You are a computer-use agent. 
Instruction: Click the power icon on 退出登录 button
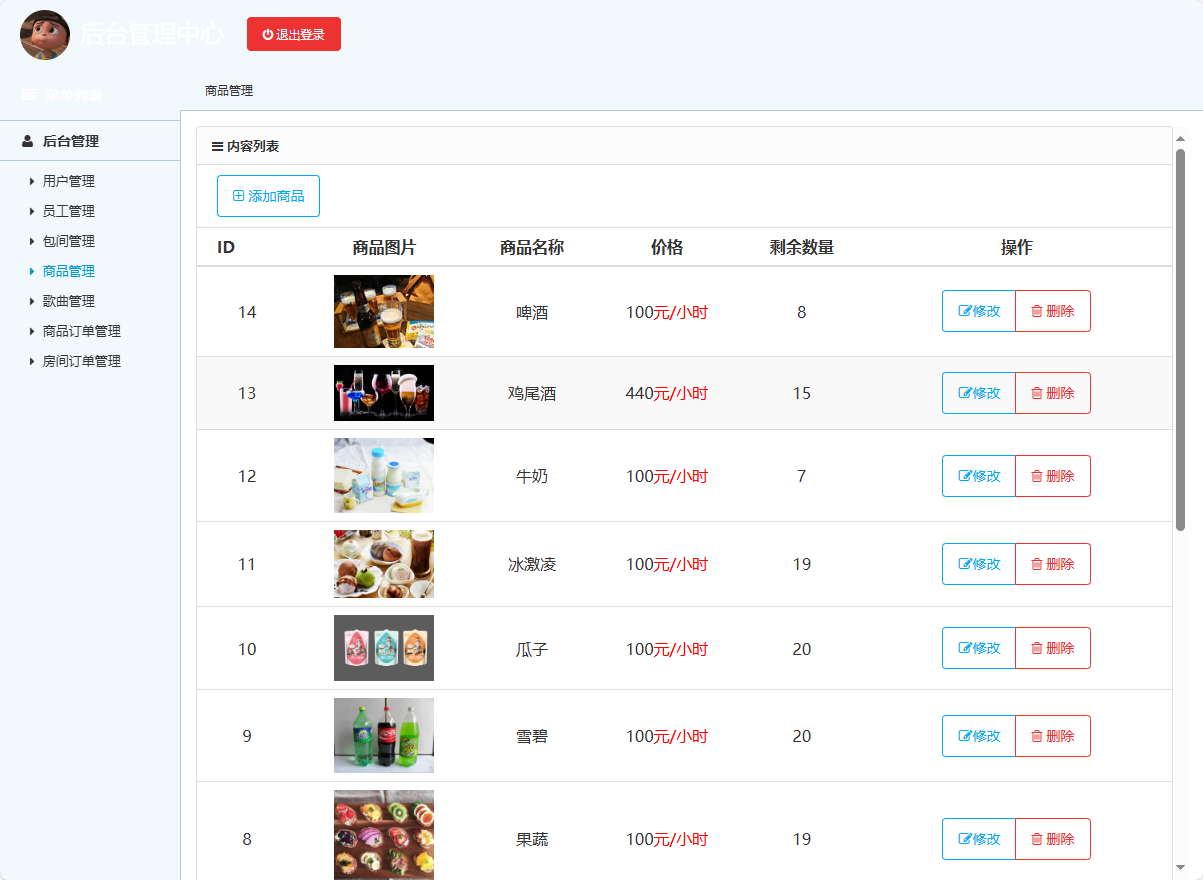(266, 33)
